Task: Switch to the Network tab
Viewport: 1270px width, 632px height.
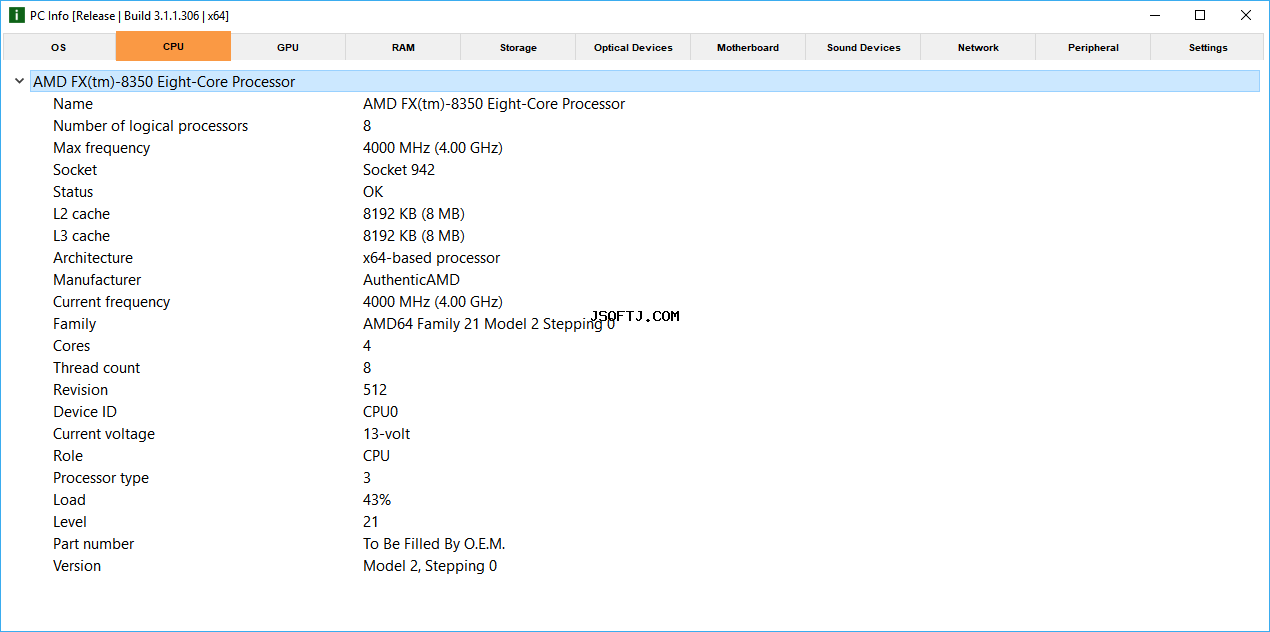Action: point(978,47)
